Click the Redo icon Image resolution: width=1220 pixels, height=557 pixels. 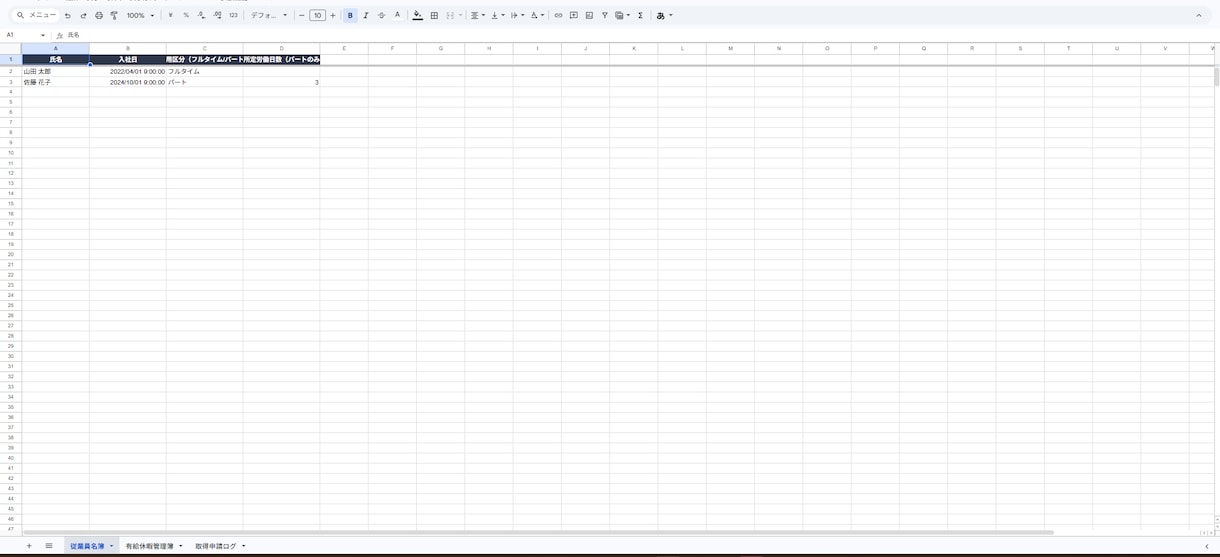tap(83, 15)
